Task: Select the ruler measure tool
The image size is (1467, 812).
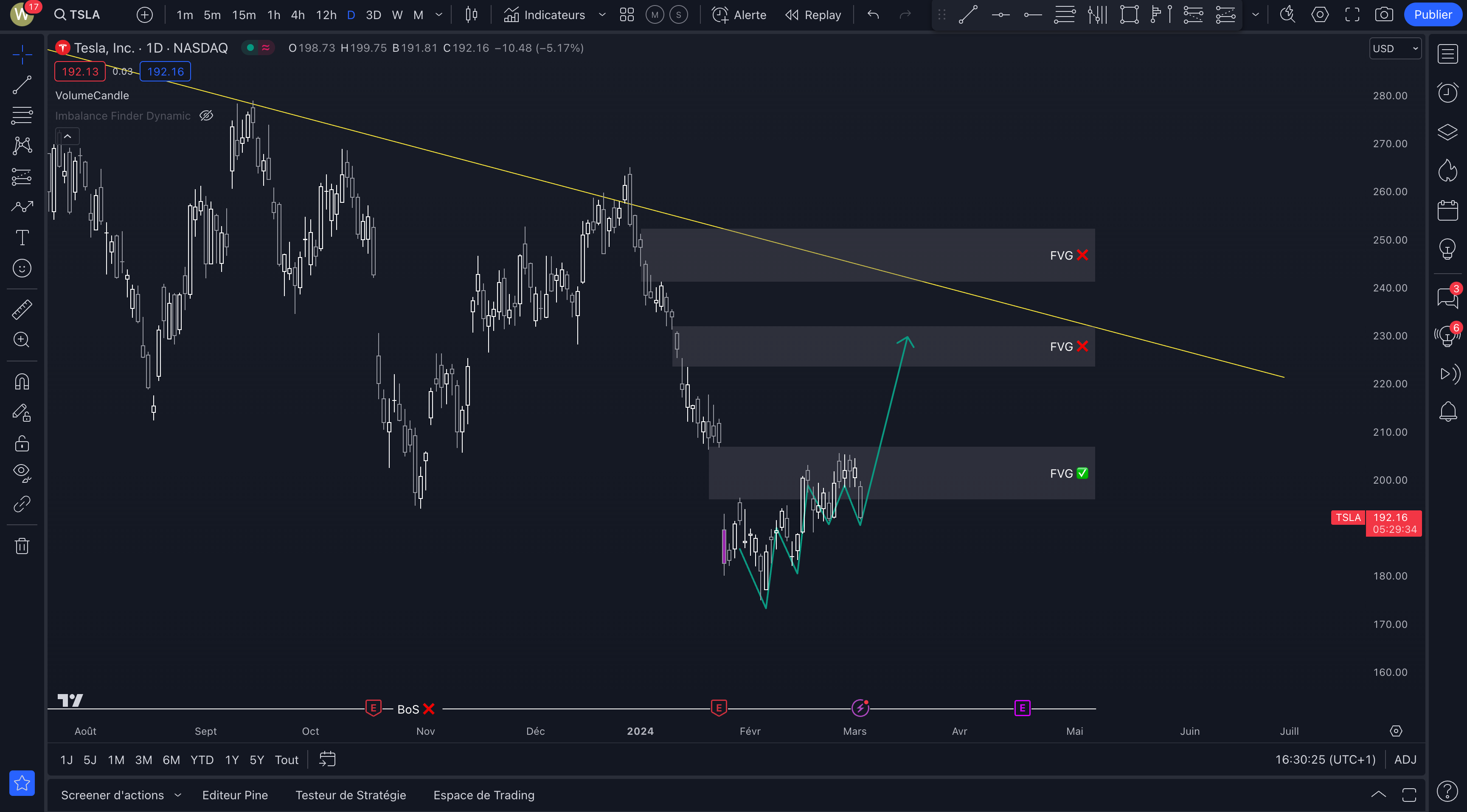Action: (x=22, y=309)
